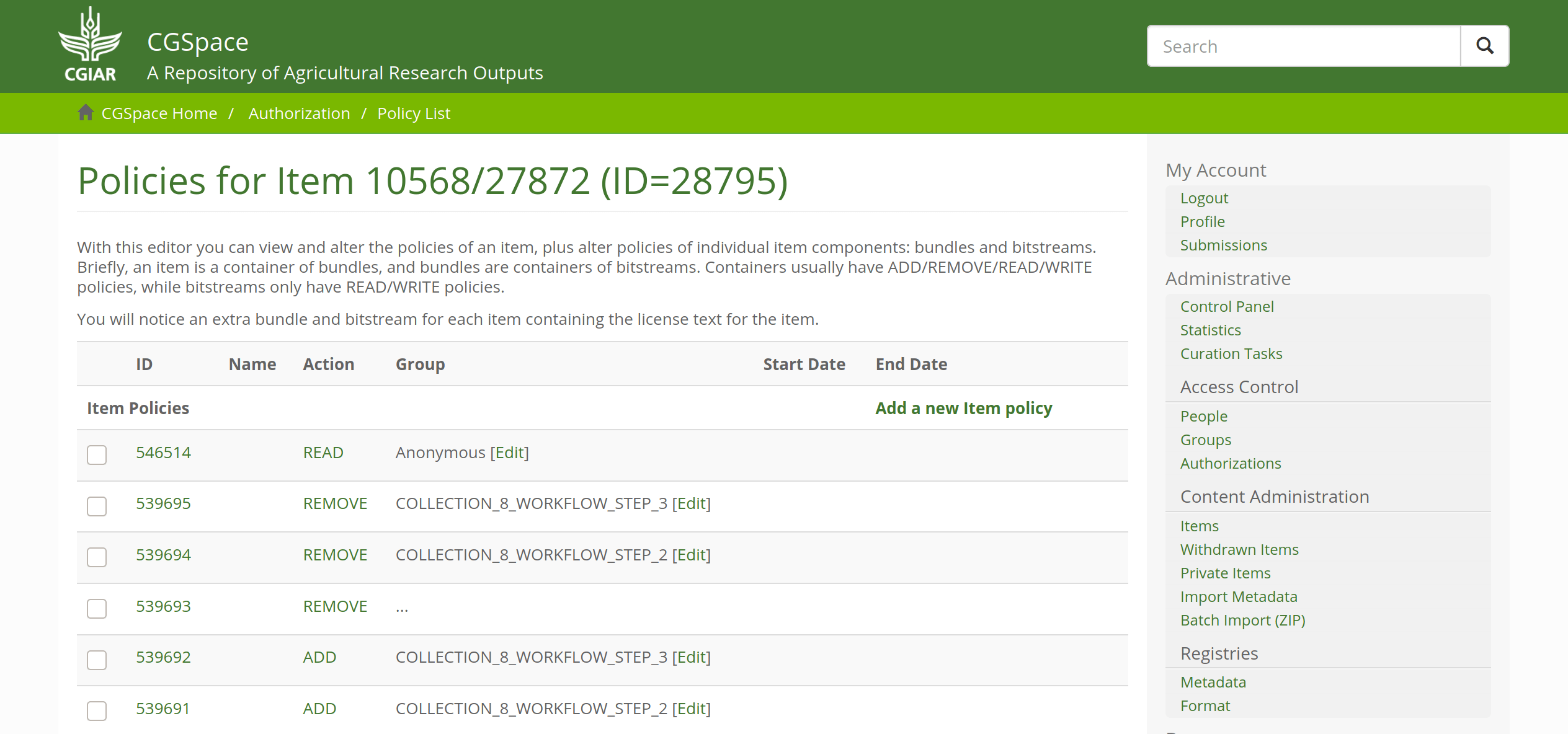Select the Groups access control item
The width and height of the screenshot is (1568, 734).
pos(1206,439)
